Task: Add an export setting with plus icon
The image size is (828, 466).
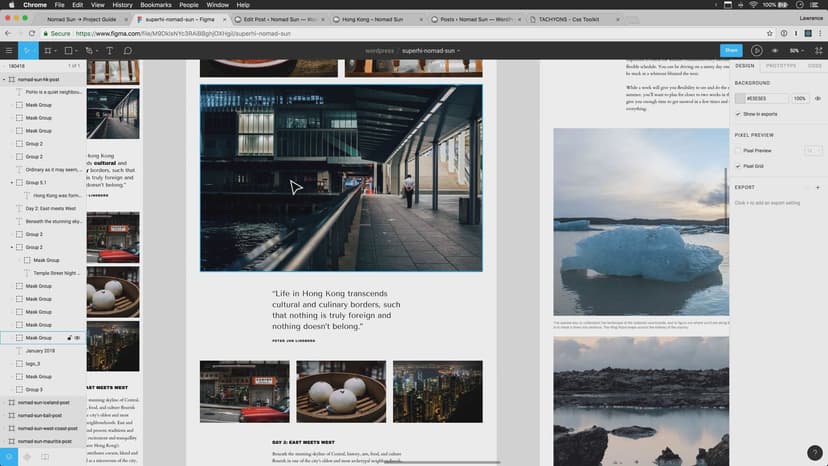Action: click(x=817, y=187)
